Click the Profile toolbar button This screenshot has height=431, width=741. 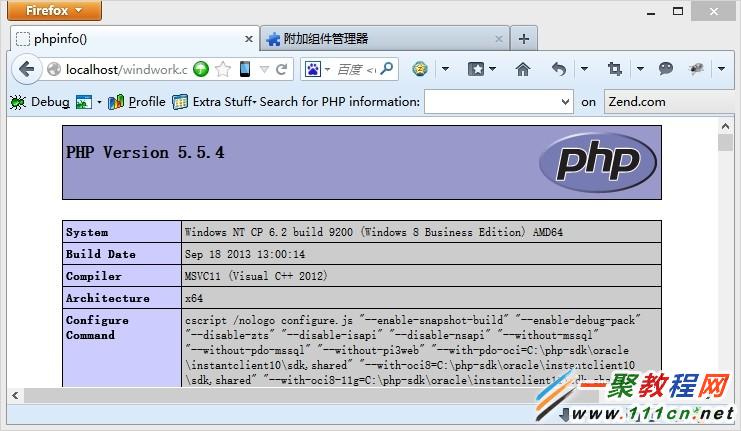tap(147, 102)
